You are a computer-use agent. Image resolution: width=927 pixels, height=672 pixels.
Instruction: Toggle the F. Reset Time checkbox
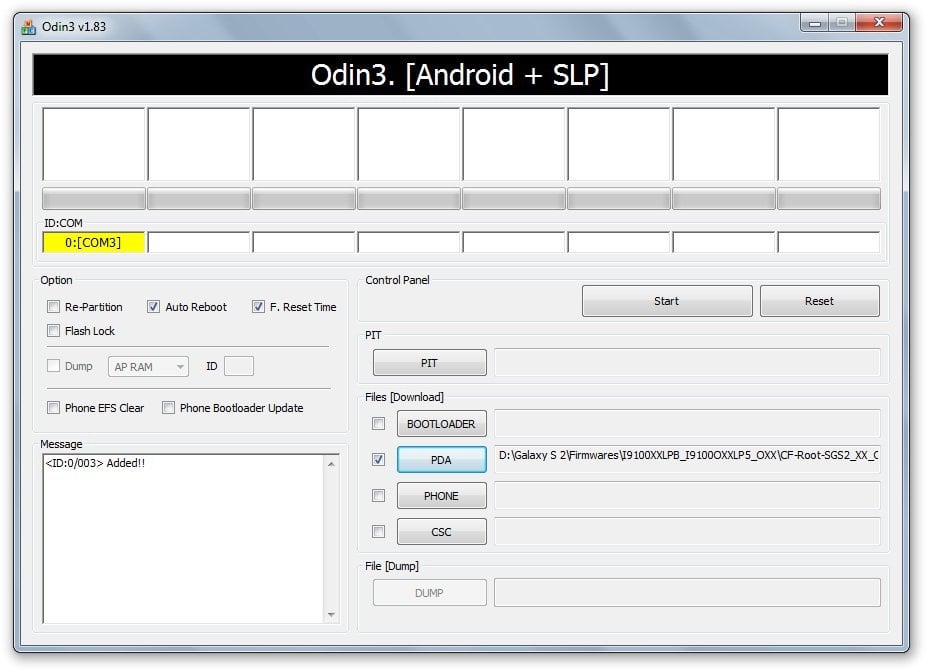click(258, 307)
